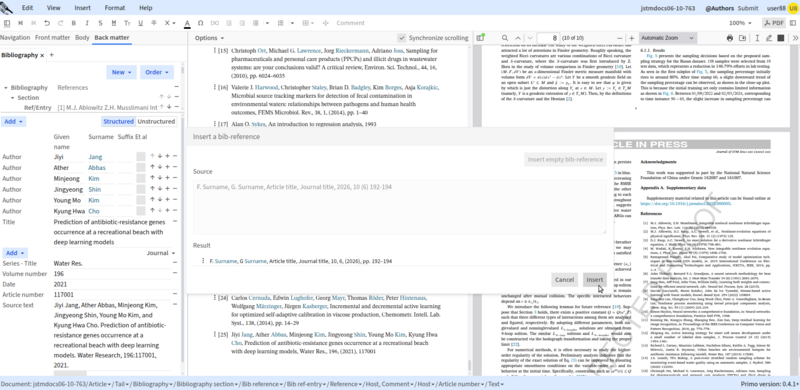Click Insert button in bib-reference dialog

click(x=595, y=280)
